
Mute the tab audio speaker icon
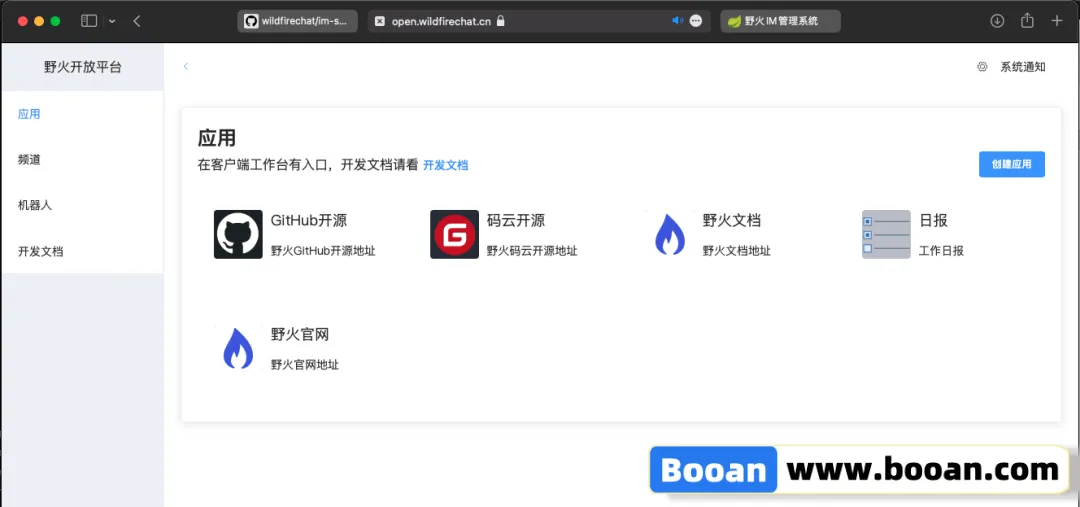677,21
